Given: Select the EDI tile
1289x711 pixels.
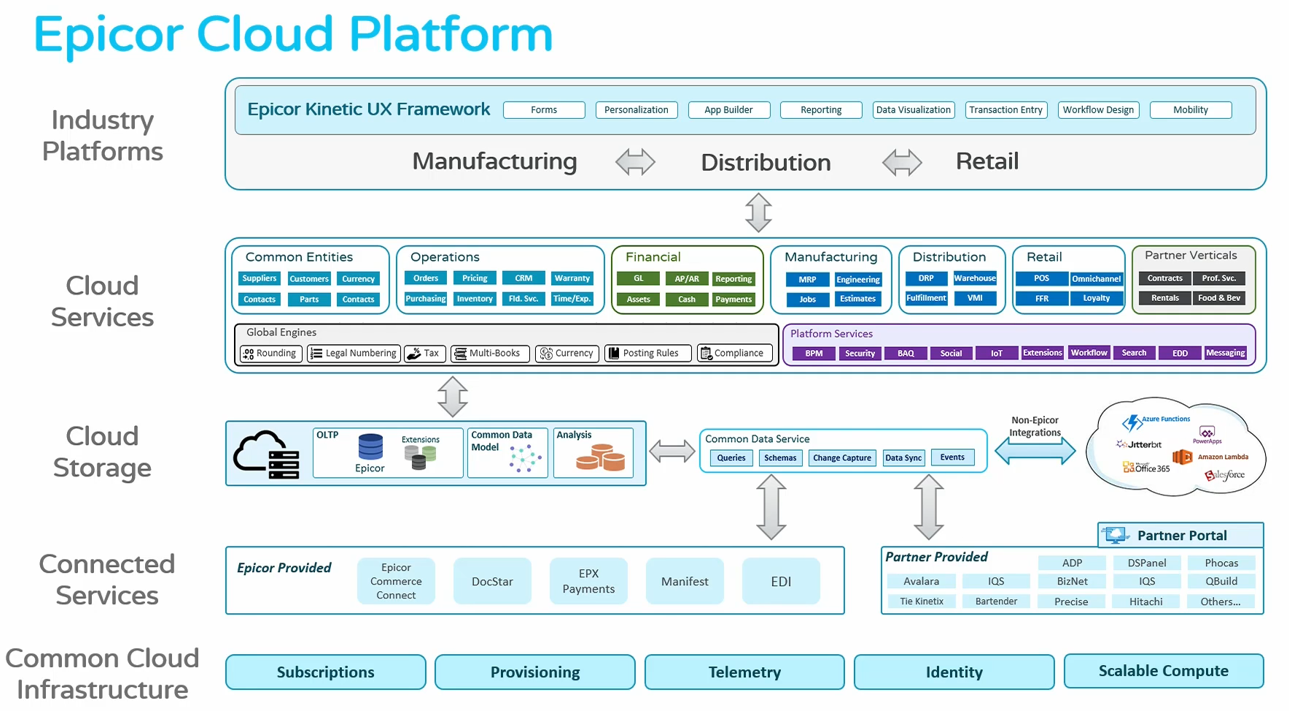Looking at the screenshot, I should [x=781, y=581].
